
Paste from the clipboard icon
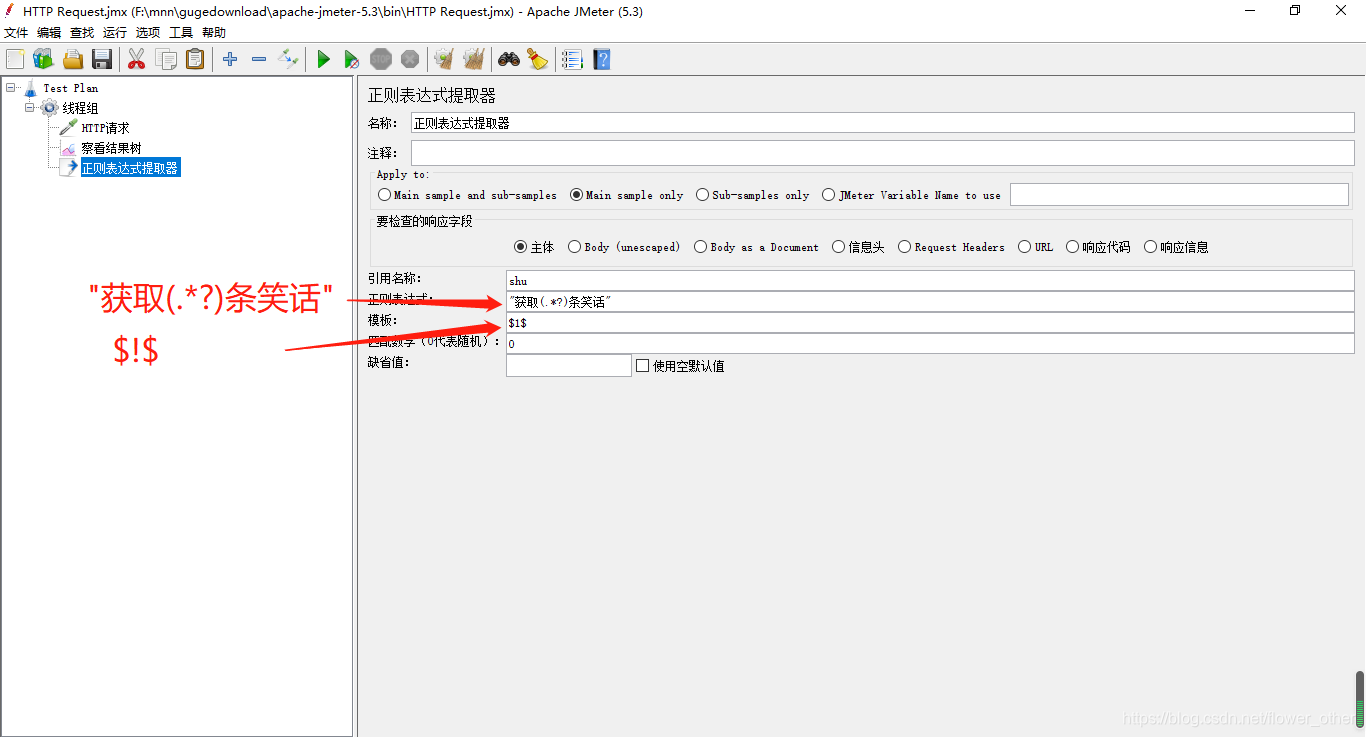click(x=195, y=60)
